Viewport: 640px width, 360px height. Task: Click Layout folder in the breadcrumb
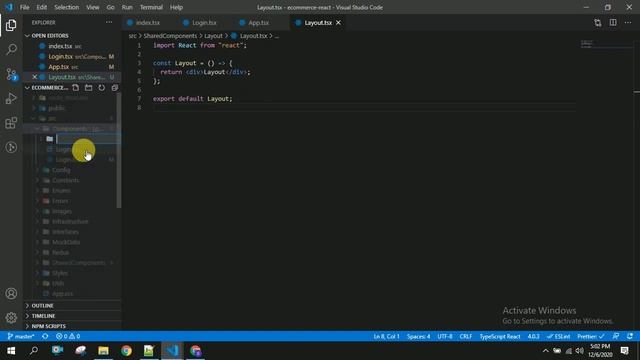(213, 36)
